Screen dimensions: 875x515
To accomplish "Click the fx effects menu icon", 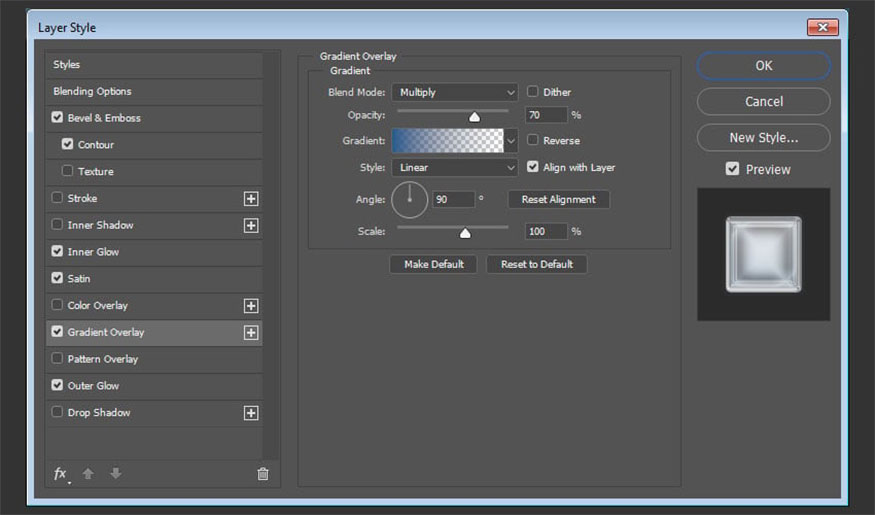I will (x=61, y=474).
